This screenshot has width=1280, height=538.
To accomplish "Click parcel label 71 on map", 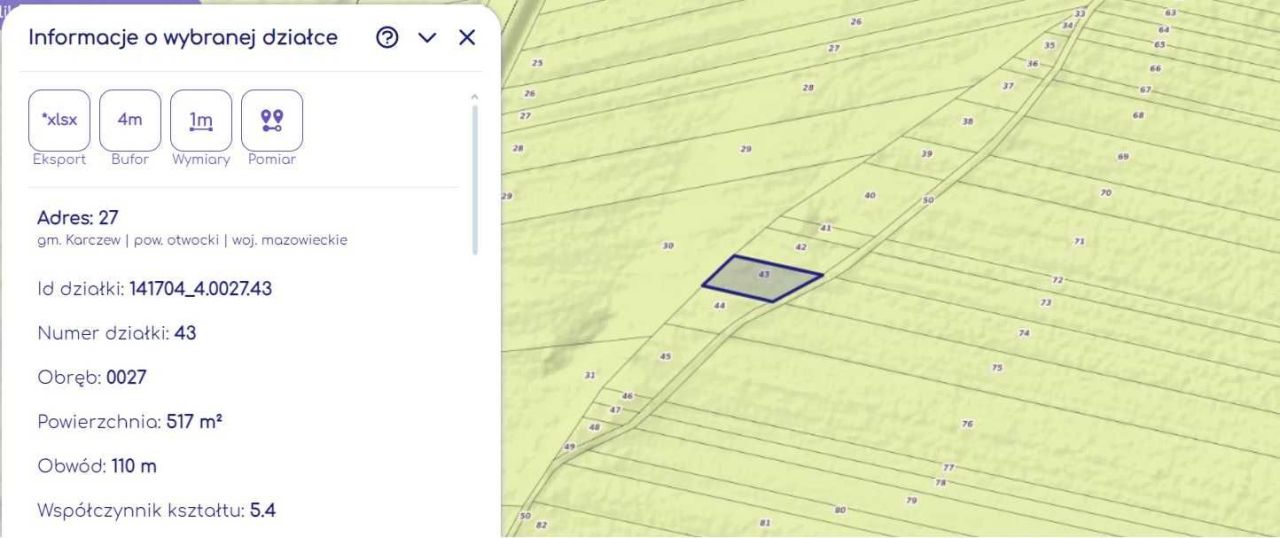I will (1079, 242).
